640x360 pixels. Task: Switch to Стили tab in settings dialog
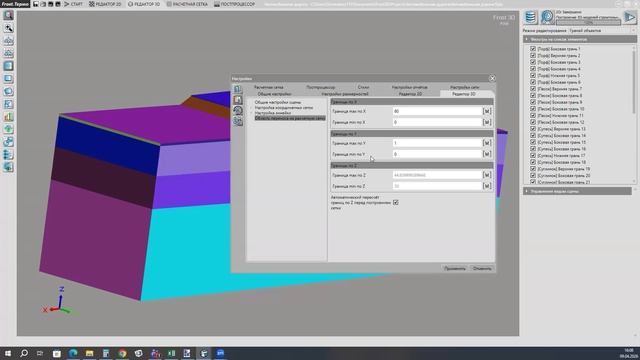click(x=363, y=87)
